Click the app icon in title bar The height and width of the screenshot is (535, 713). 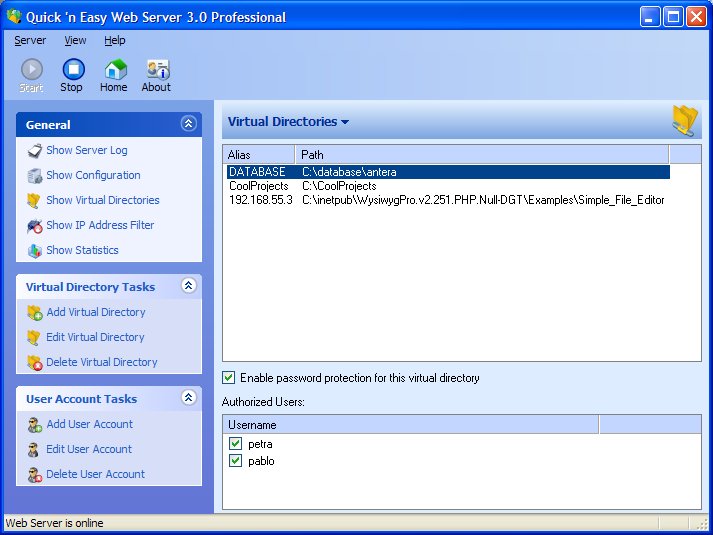[14, 16]
